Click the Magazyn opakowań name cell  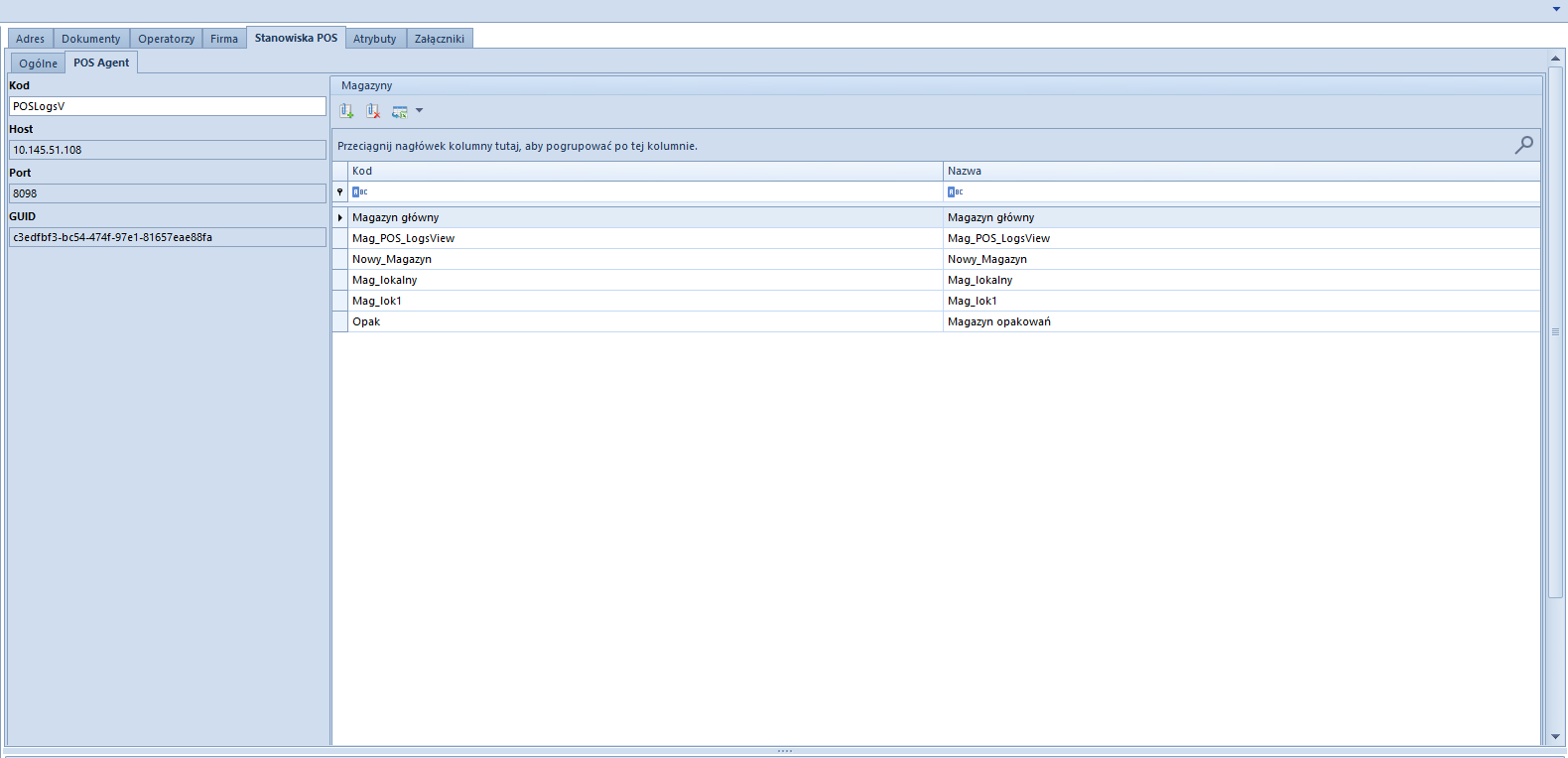tap(1241, 321)
